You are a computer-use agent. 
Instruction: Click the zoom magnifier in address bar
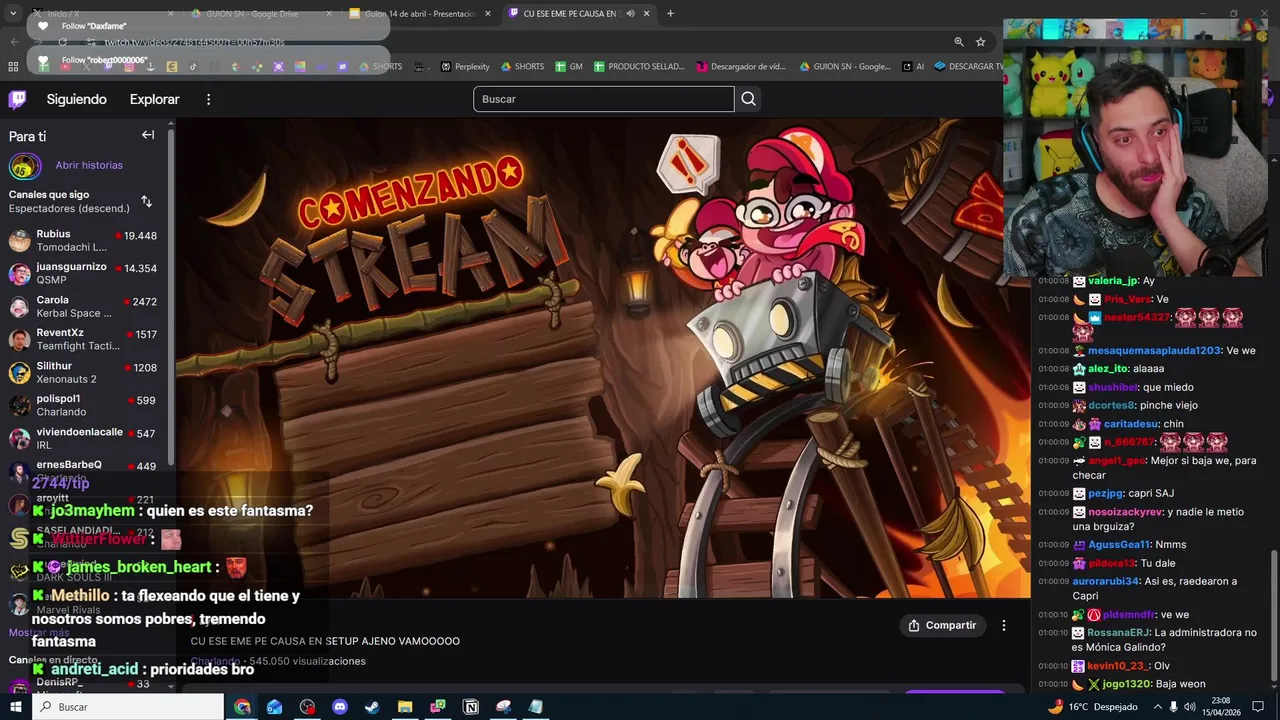pyautogui.click(x=958, y=42)
